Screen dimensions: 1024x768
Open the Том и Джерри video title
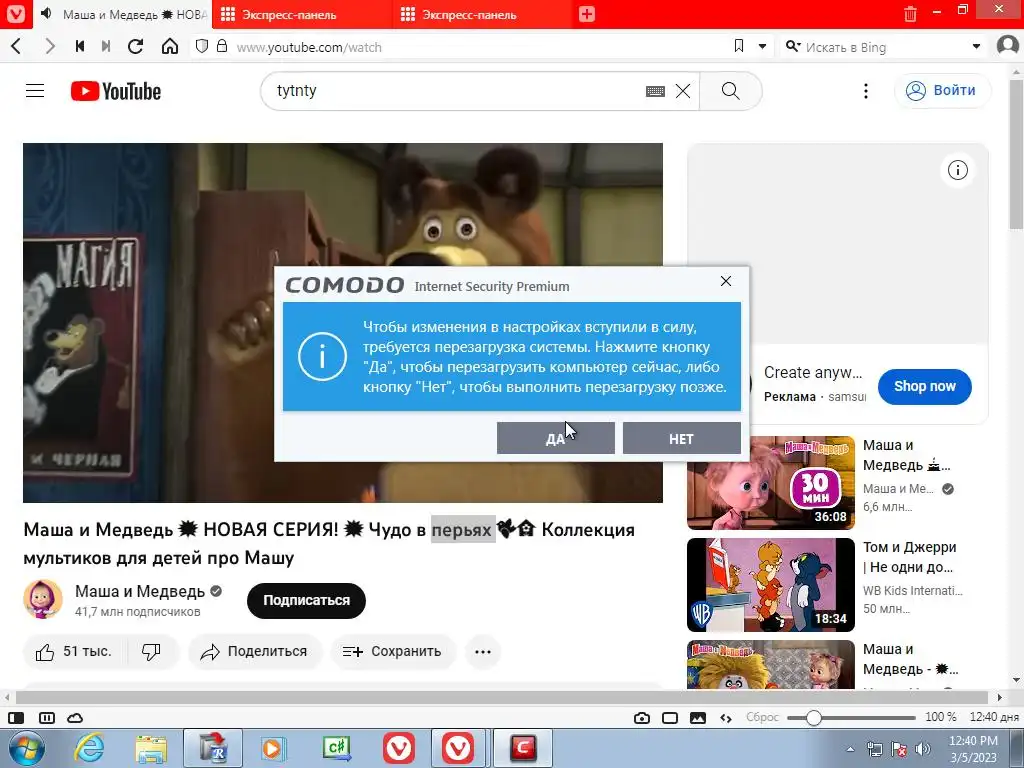(x=910, y=557)
